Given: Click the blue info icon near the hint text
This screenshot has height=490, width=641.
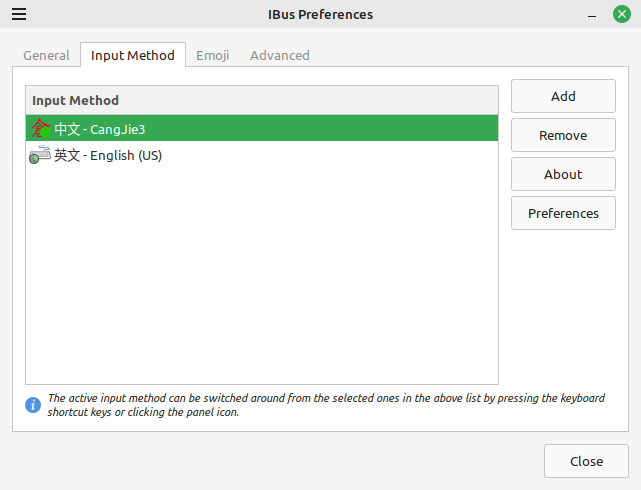Looking at the screenshot, I should [x=33, y=405].
